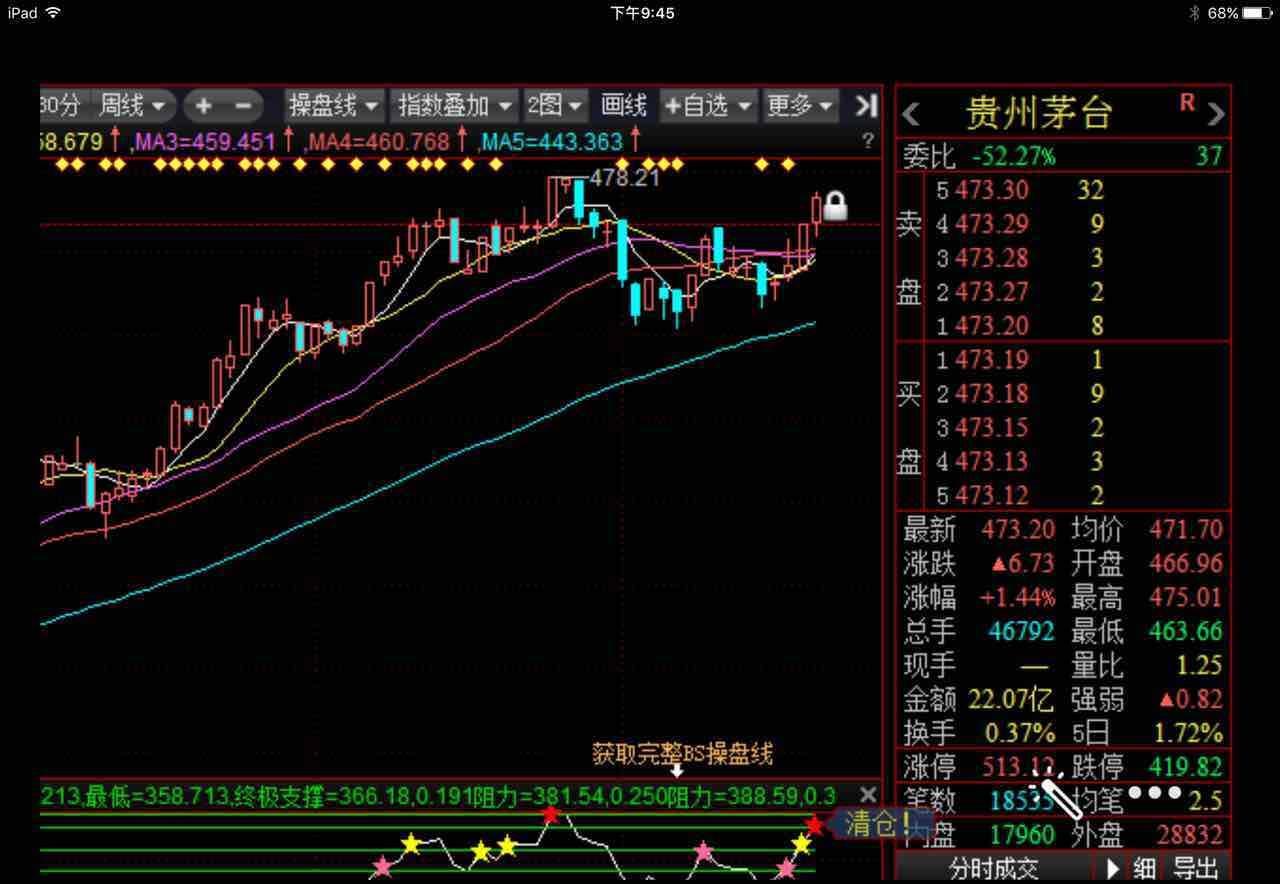Zoom out chart with the minus button
This screenshot has width=1280, height=884.
click(243, 105)
